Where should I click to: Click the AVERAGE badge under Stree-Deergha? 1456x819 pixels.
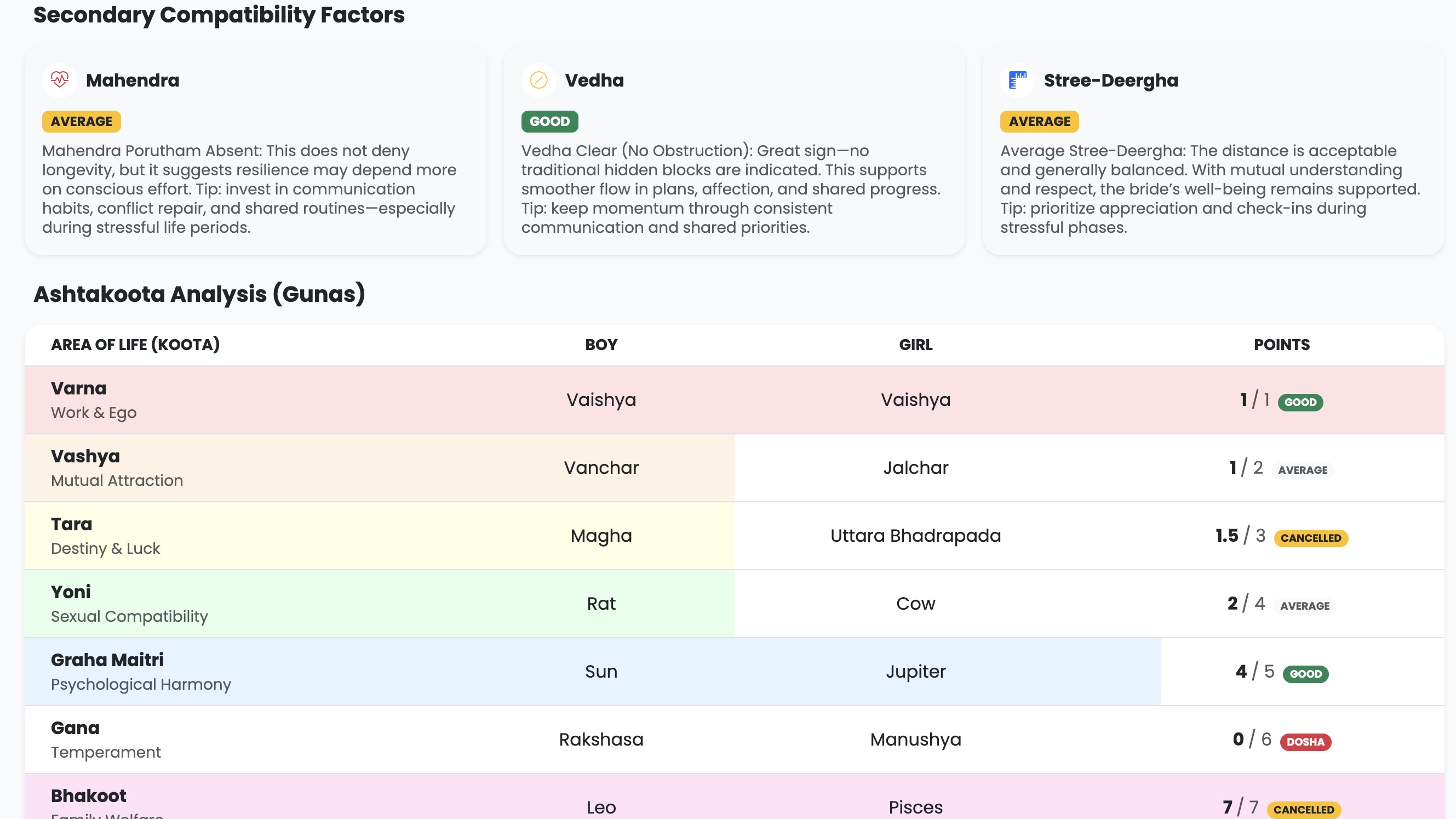(1039, 122)
